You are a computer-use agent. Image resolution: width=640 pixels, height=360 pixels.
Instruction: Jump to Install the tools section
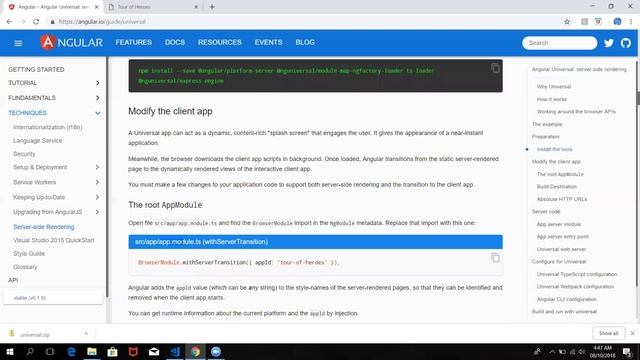[x=554, y=149]
